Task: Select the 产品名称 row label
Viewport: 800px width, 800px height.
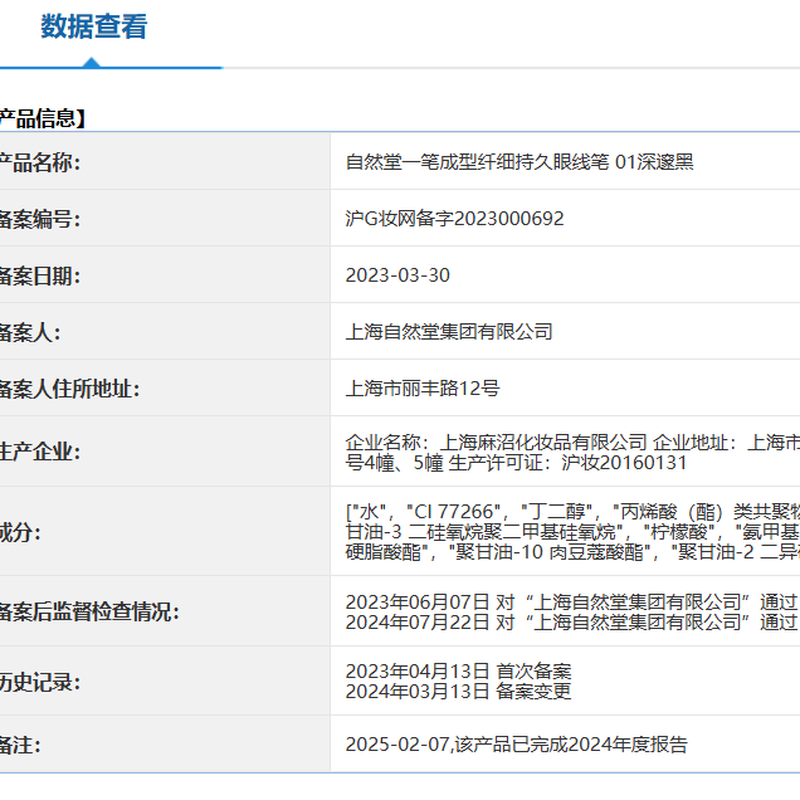Action: click(40, 163)
